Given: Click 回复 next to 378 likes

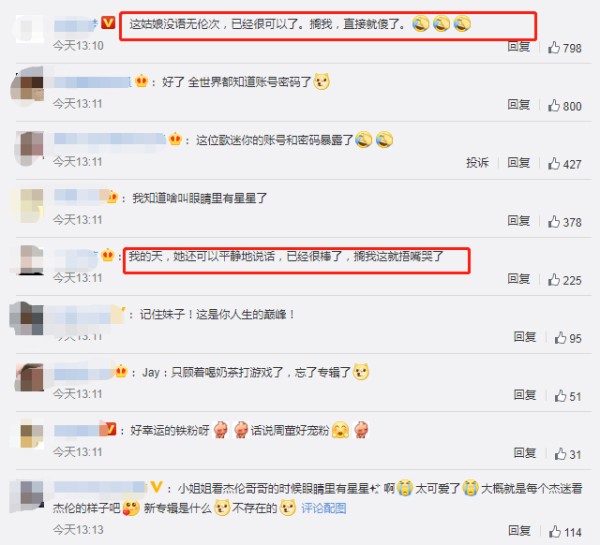Looking at the screenshot, I should (x=518, y=221).
